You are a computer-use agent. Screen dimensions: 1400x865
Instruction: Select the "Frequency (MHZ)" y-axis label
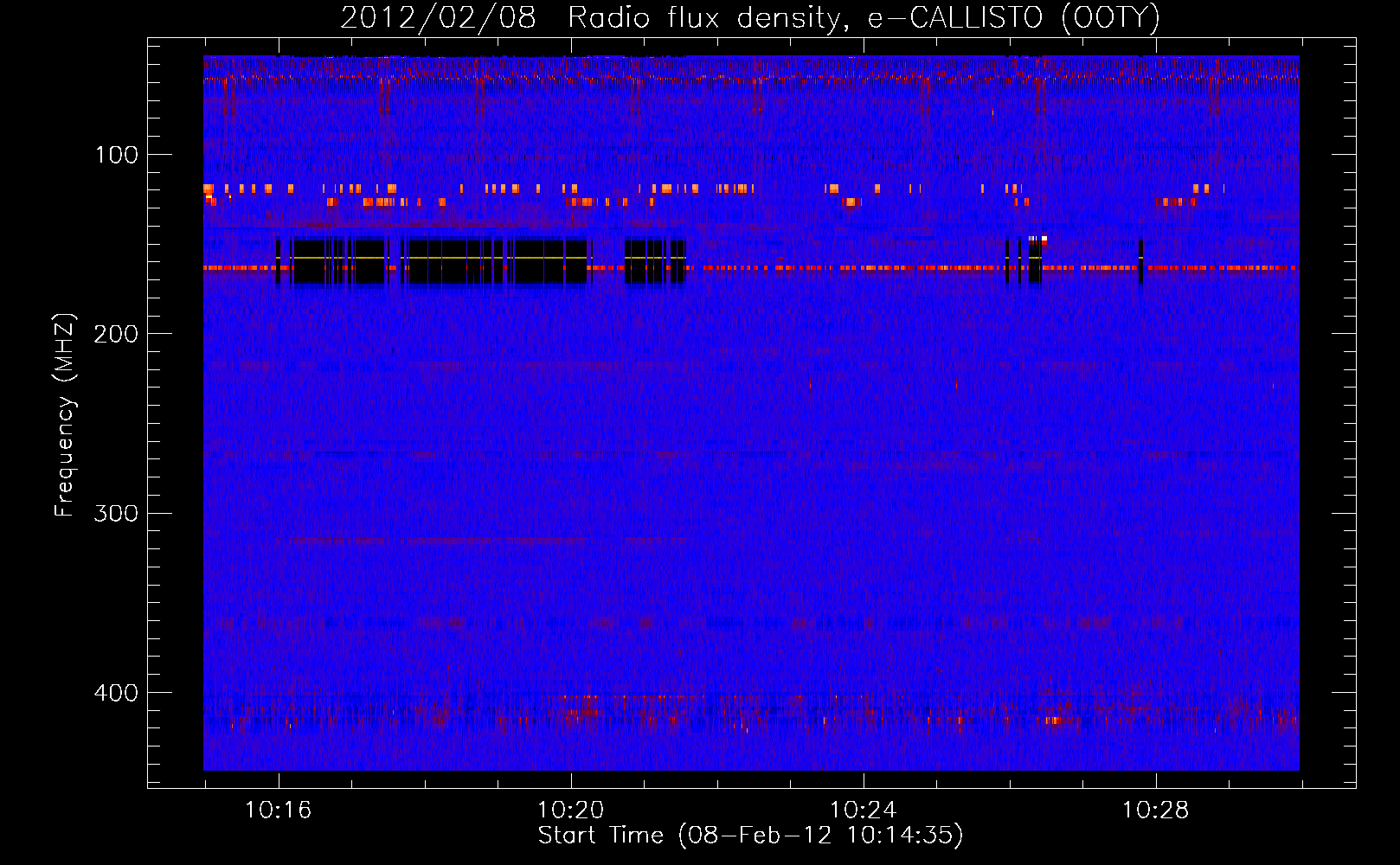point(65,415)
